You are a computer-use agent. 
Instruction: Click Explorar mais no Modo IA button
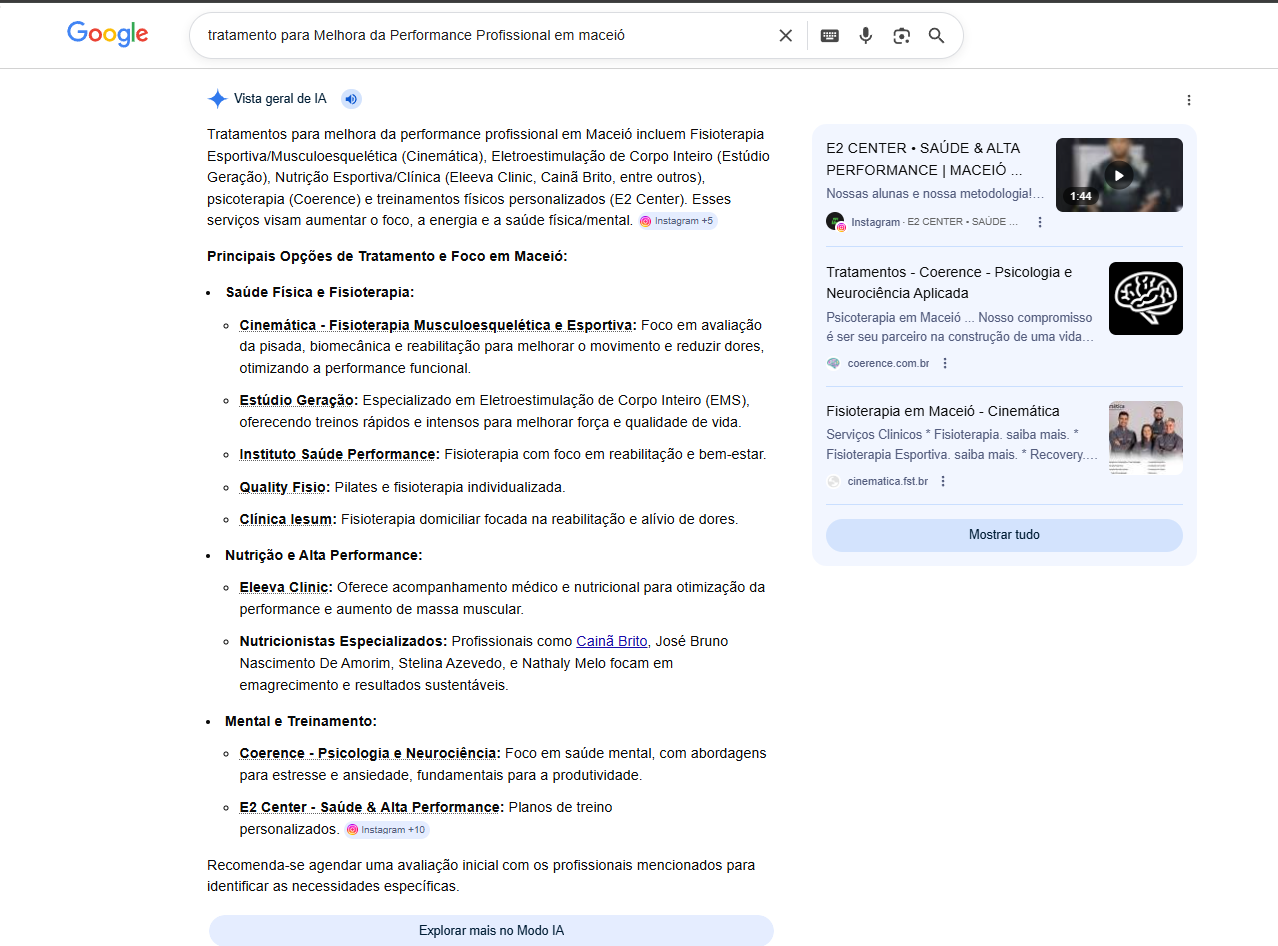click(x=491, y=931)
